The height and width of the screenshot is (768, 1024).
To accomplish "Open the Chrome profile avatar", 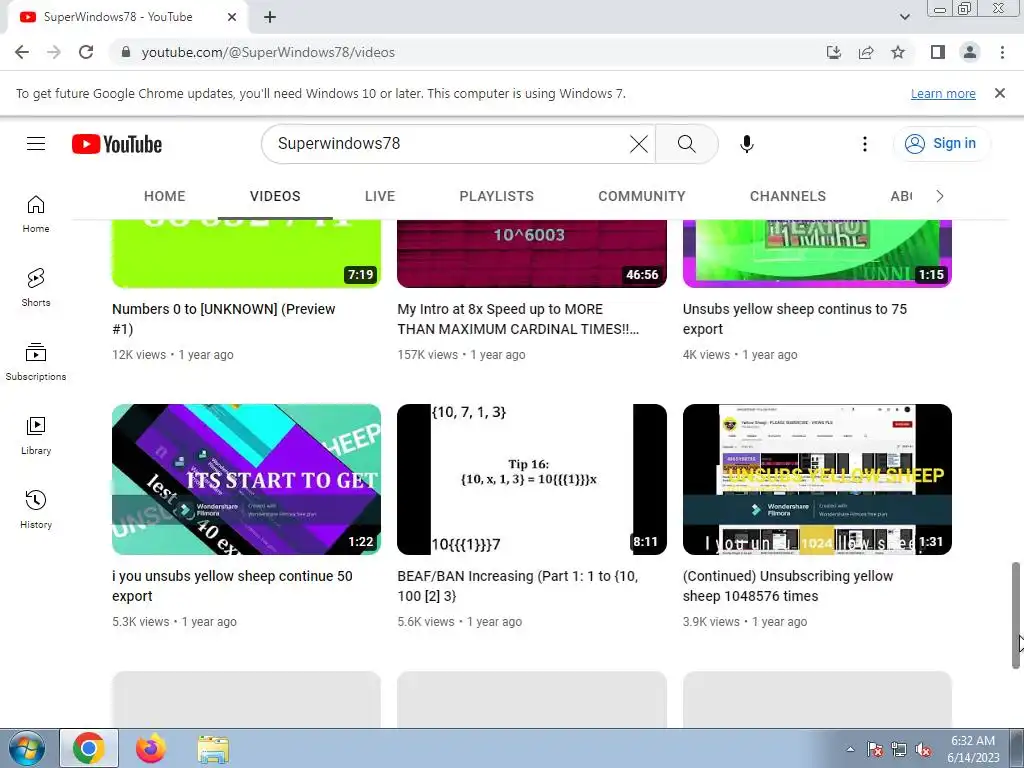I will [x=970, y=52].
